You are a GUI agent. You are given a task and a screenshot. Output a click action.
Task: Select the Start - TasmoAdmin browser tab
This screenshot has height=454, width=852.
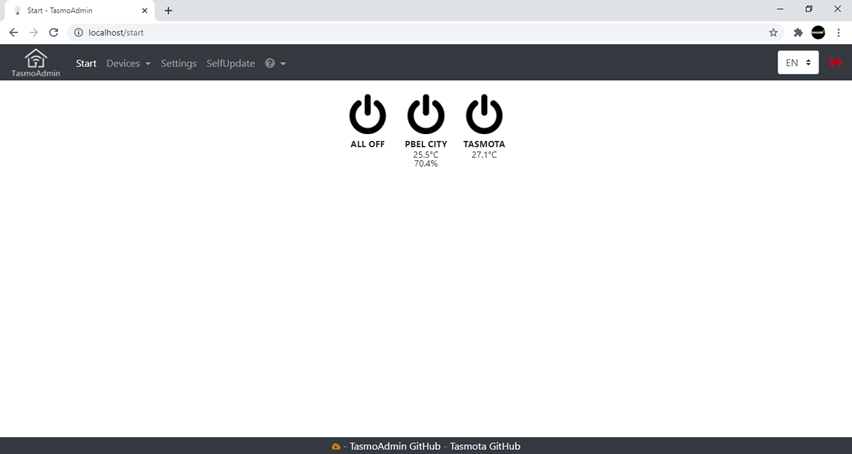click(x=80, y=10)
